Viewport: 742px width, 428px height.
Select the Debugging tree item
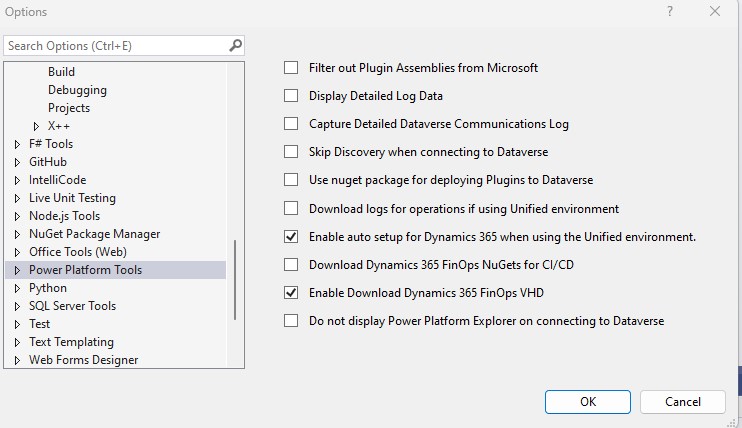(x=77, y=90)
